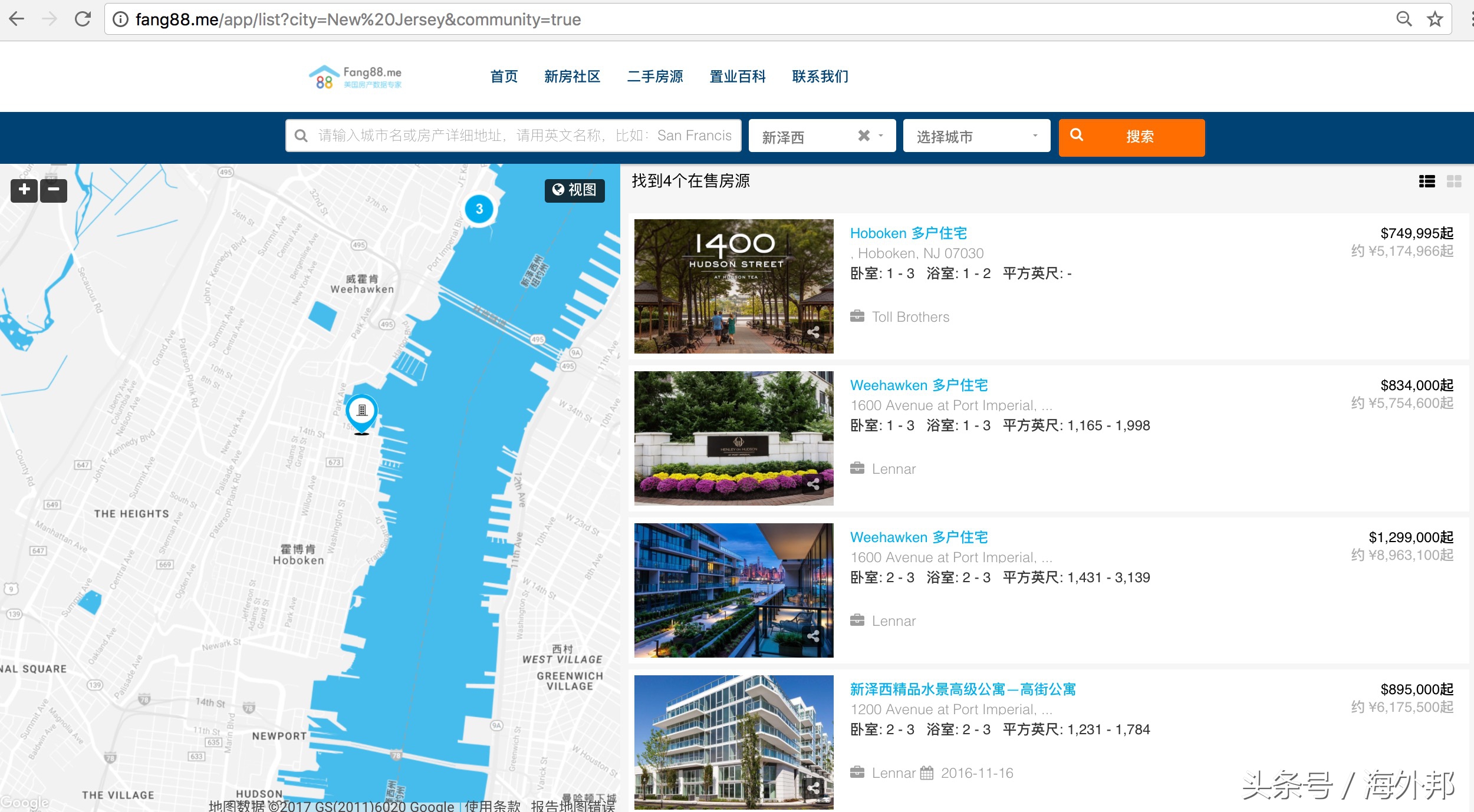Toggle the map to 视图 satellite mode
Image resolution: width=1474 pixels, height=812 pixels.
[x=574, y=190]
